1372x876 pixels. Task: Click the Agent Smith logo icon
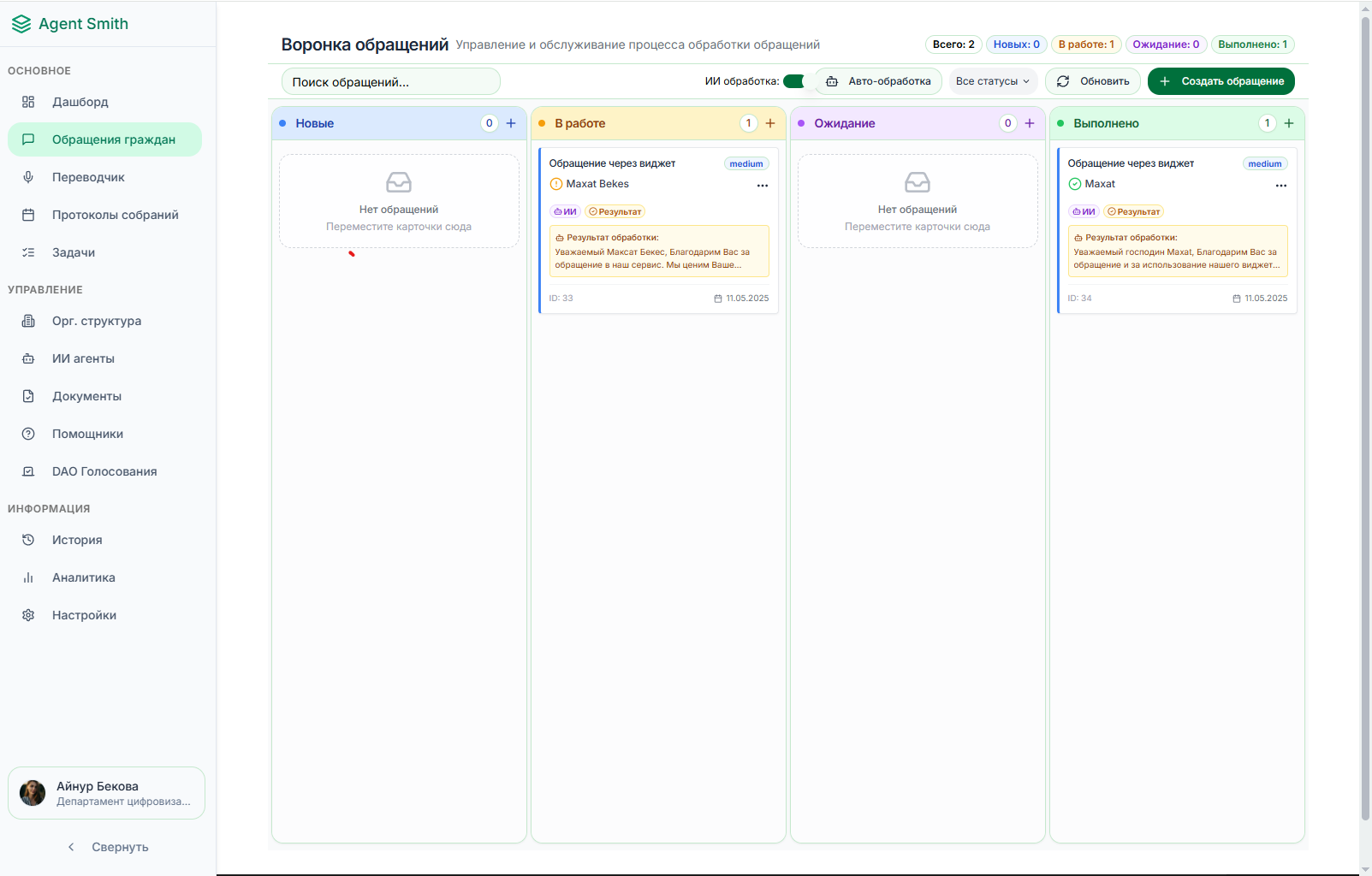[x=21, y=24]
